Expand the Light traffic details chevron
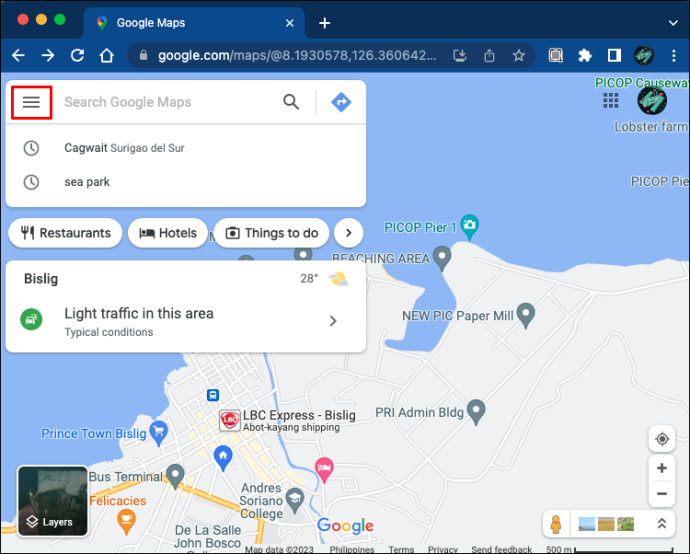 click(x=333, y=321)
